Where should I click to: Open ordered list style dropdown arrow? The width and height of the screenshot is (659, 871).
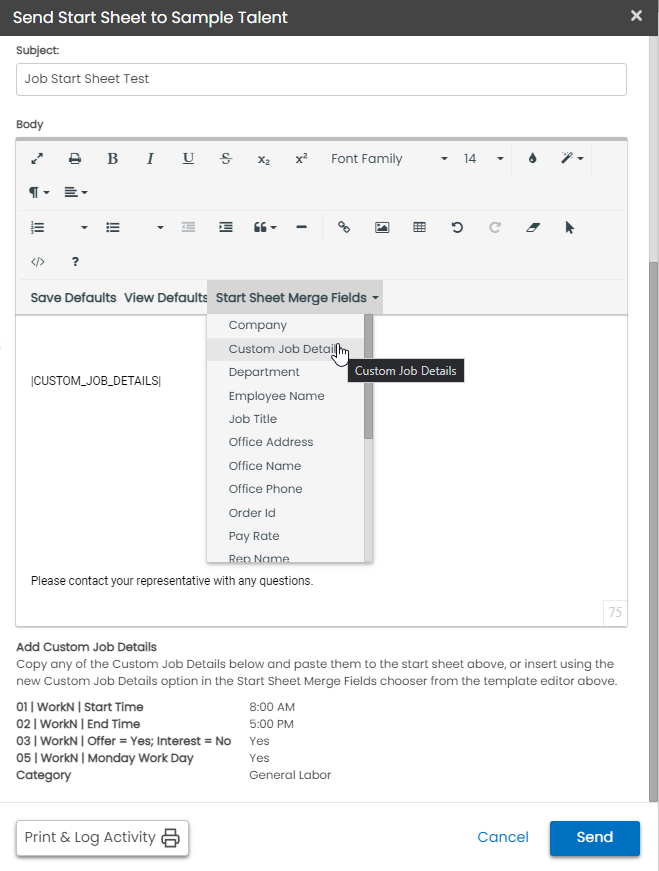point(84,227)
